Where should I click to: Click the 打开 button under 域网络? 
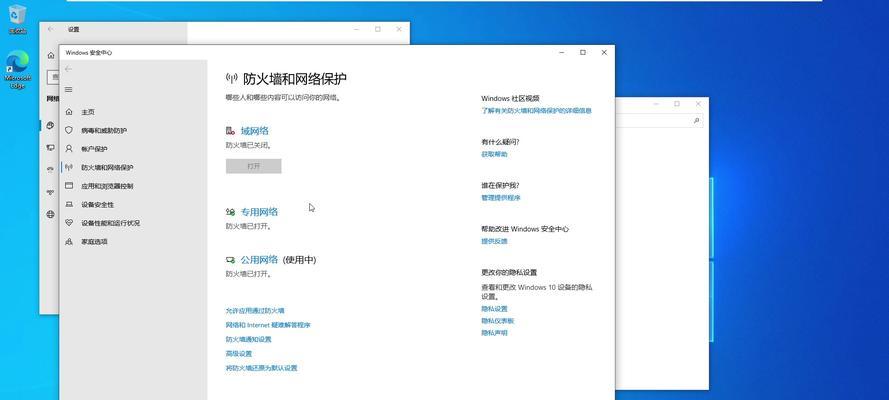(x=253, y=166)
